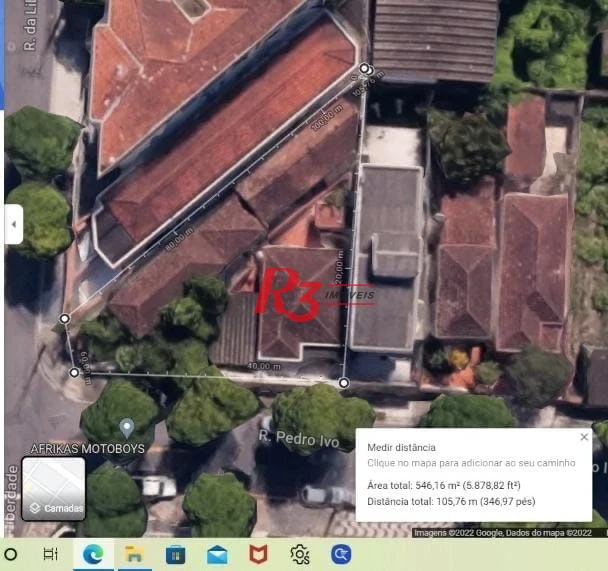
Task: Click the AFRIKAS MOTOBOYS map pin
Action: point(127,428)
